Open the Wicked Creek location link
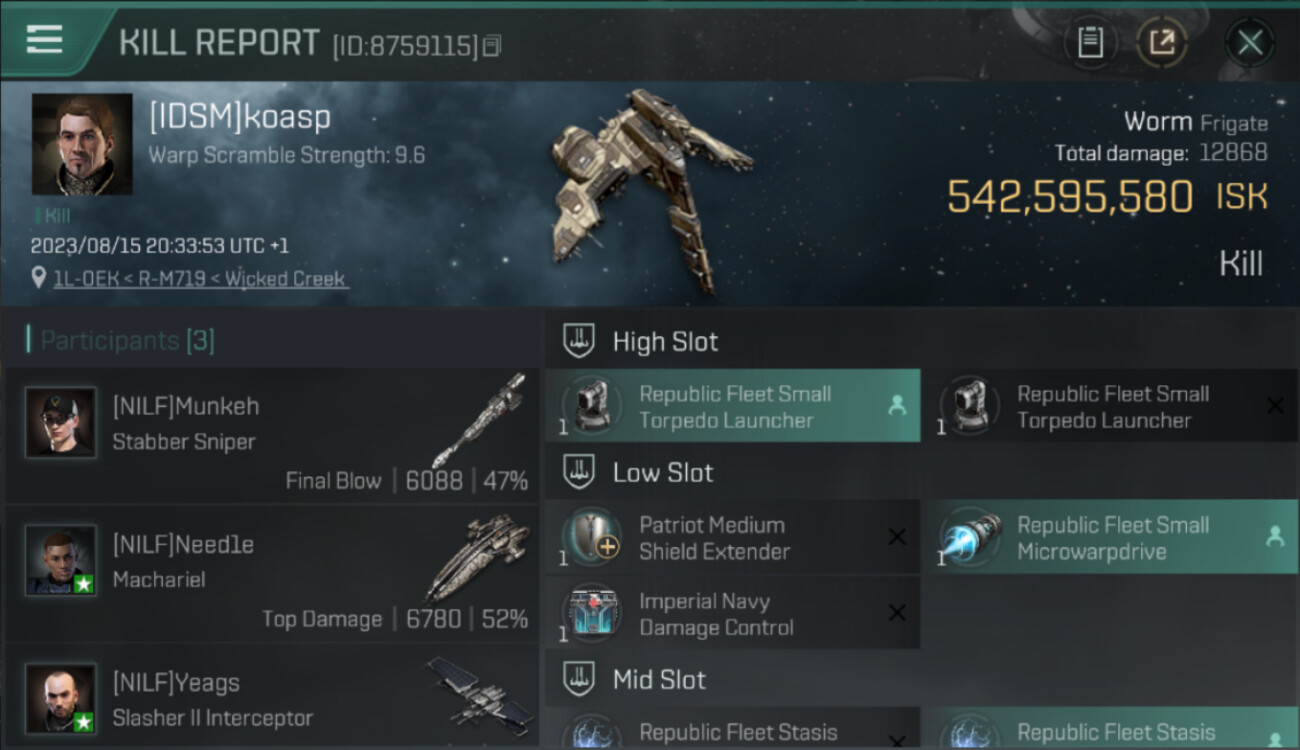1300x750 pixels. 200,278
